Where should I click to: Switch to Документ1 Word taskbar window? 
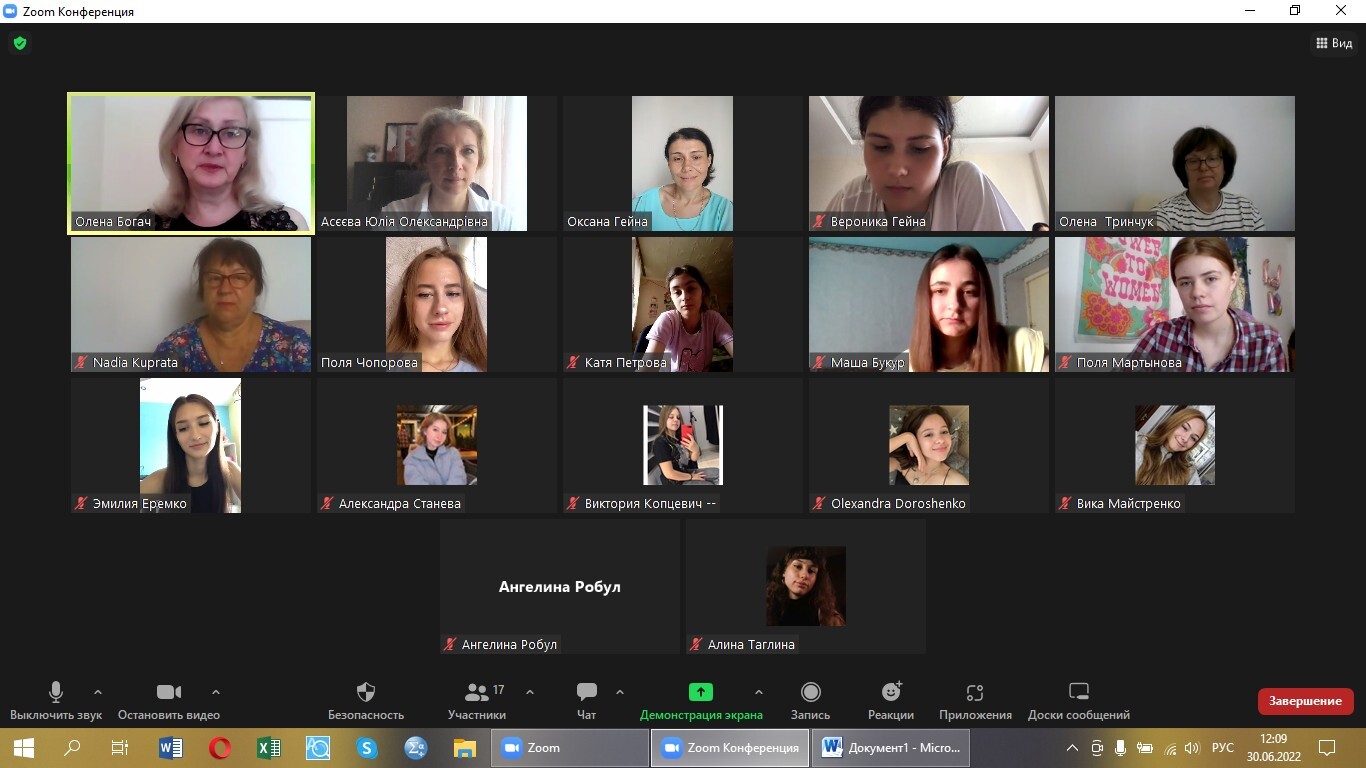(891, 748)
